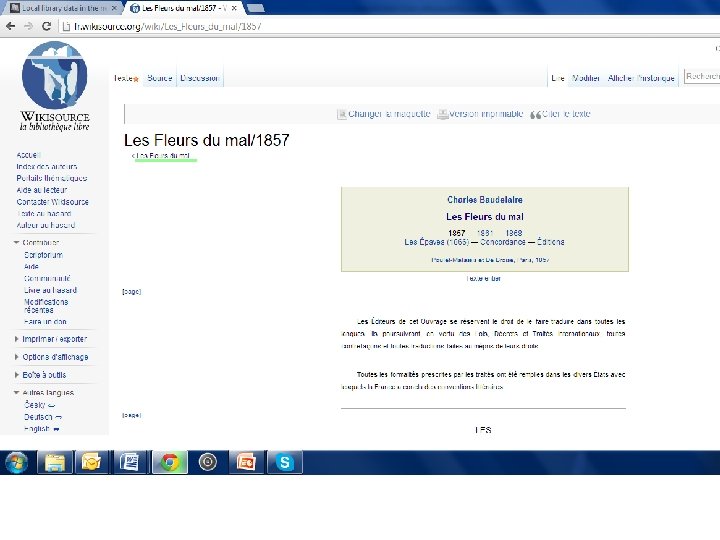This screenshot has height=540, width=720.
Task: Click Les Fleurs du mal box title
Action: click(485, 217)
